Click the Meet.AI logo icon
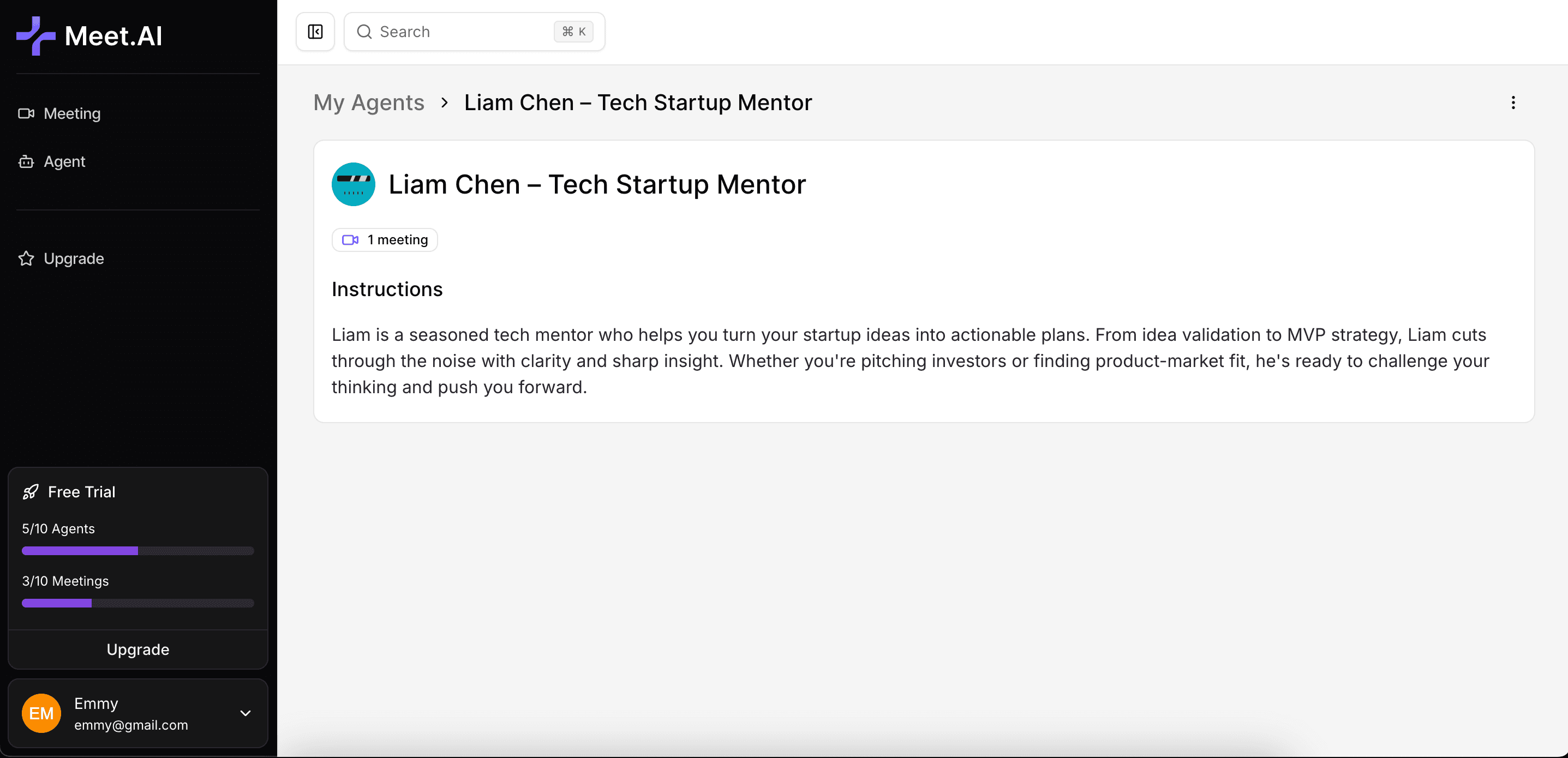This screenshot has width=1568, height=758. (35, 36)
